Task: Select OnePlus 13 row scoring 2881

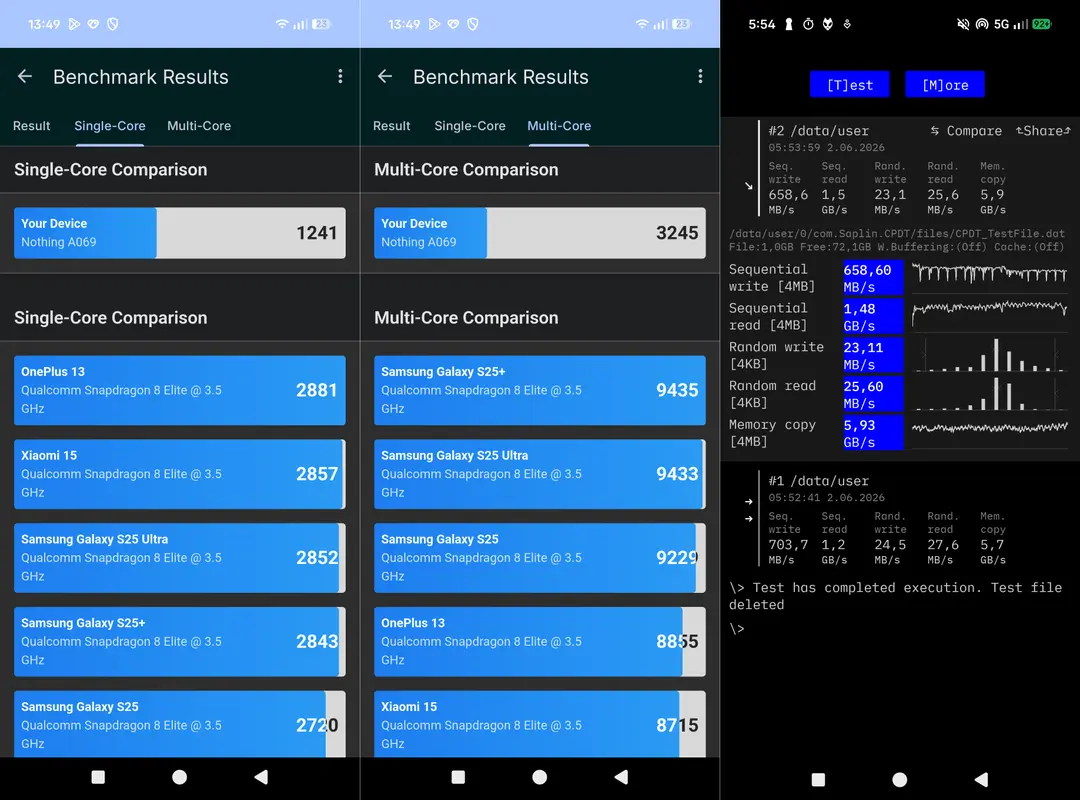Action: coord(180,390)
